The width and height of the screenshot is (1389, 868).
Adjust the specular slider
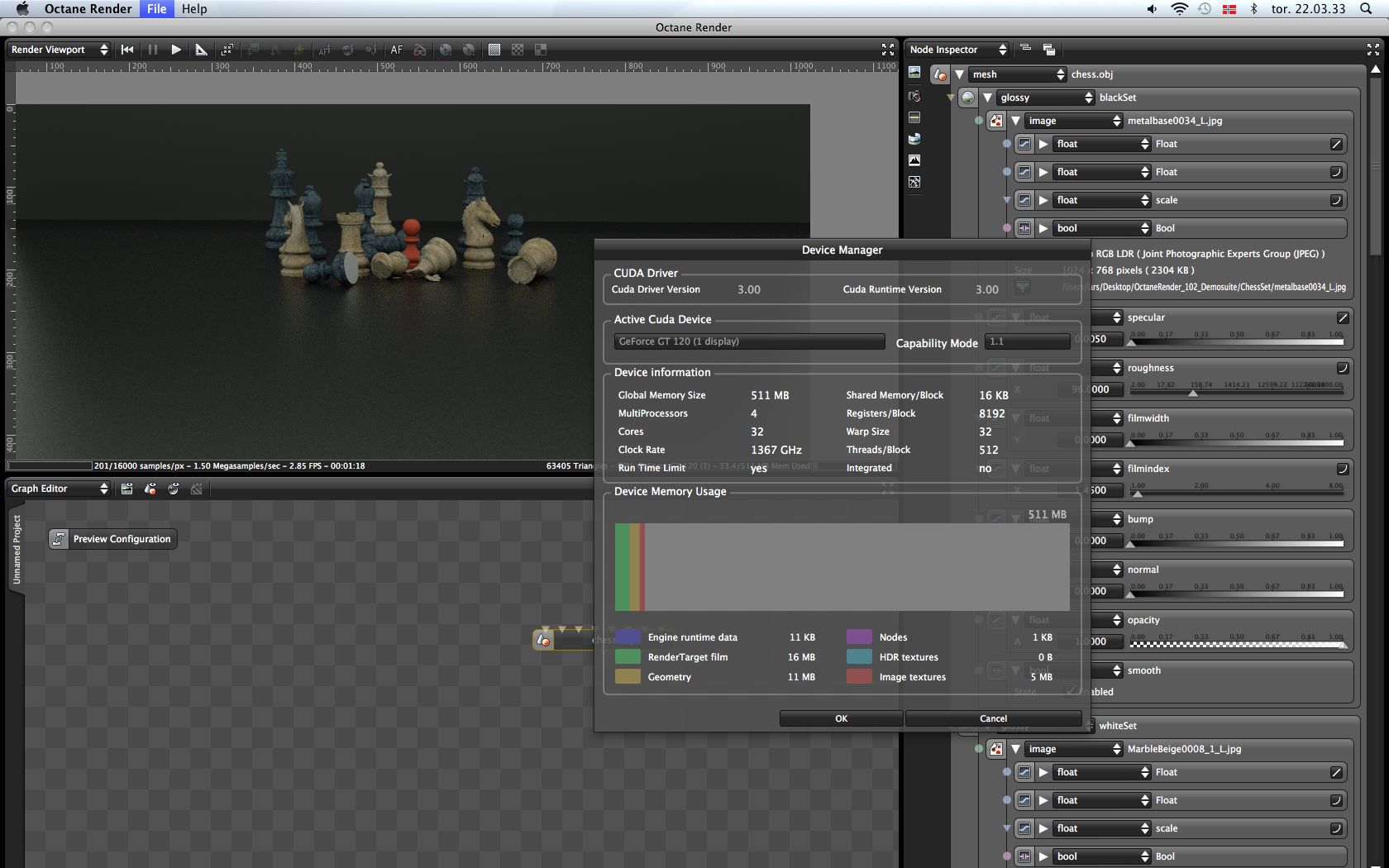click(x=1236, y=339)
